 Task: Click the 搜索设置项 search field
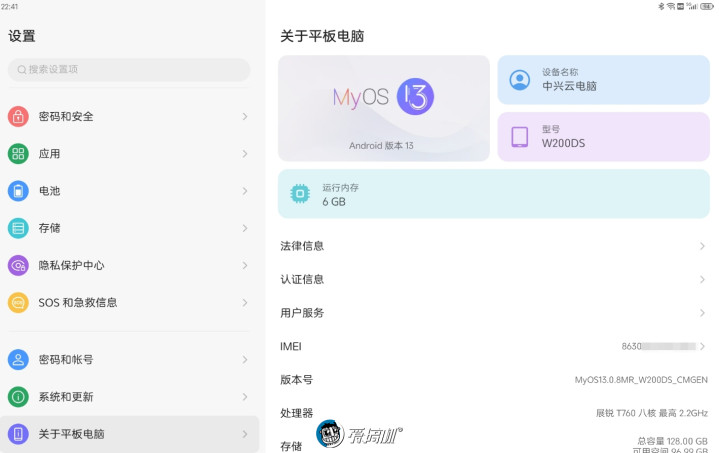129,70
